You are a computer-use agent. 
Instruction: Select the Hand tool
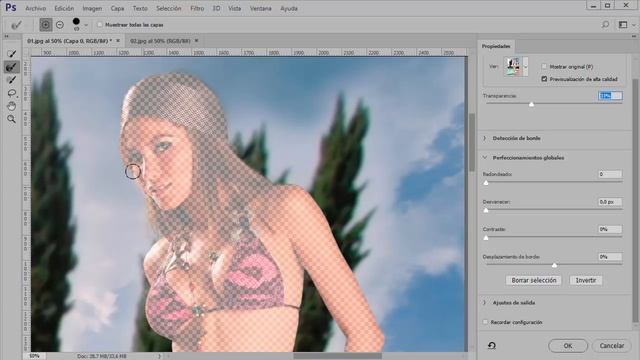coord(12,106)
